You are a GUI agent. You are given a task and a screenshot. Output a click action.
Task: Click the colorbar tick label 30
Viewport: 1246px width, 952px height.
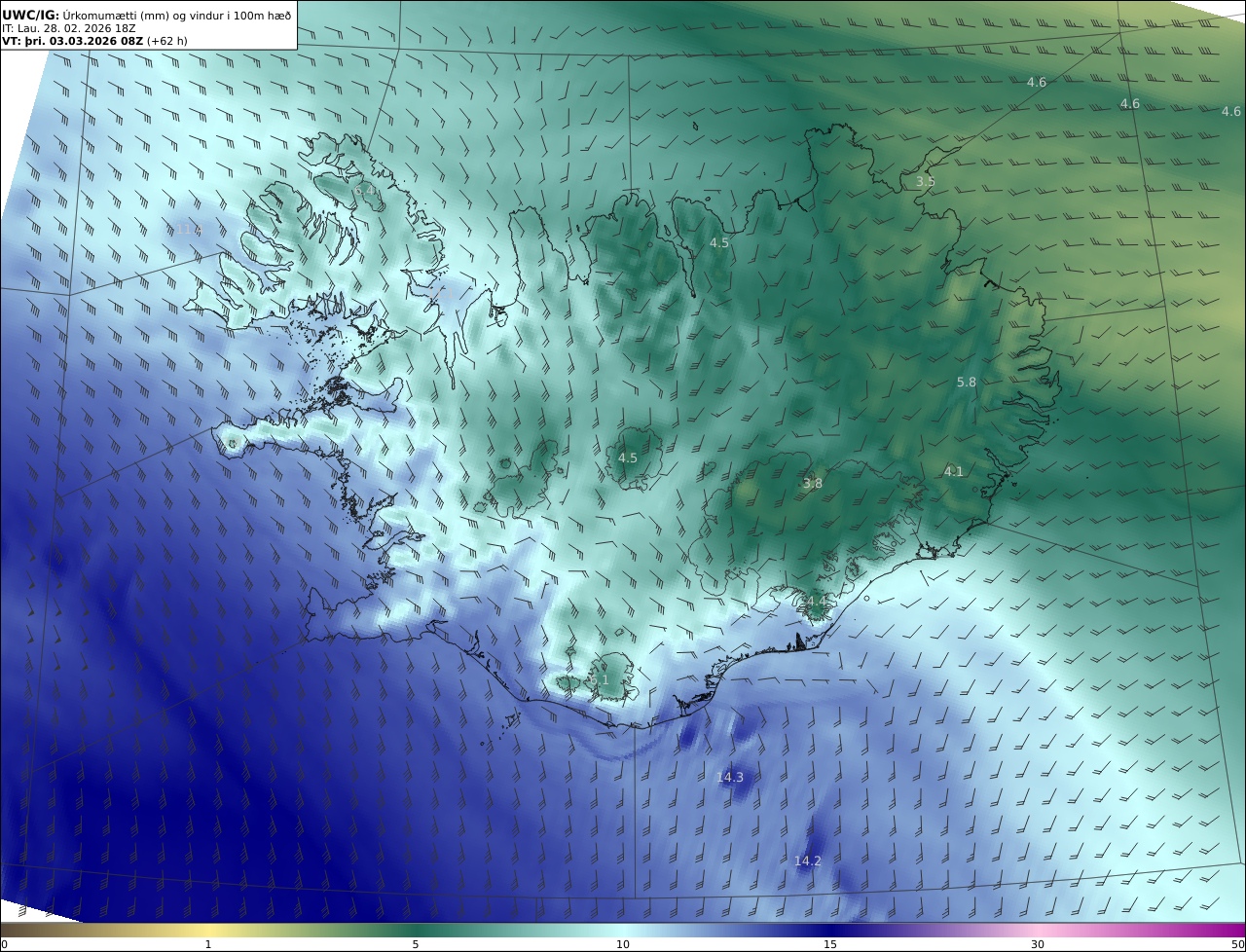click(x=1038, y=944)
